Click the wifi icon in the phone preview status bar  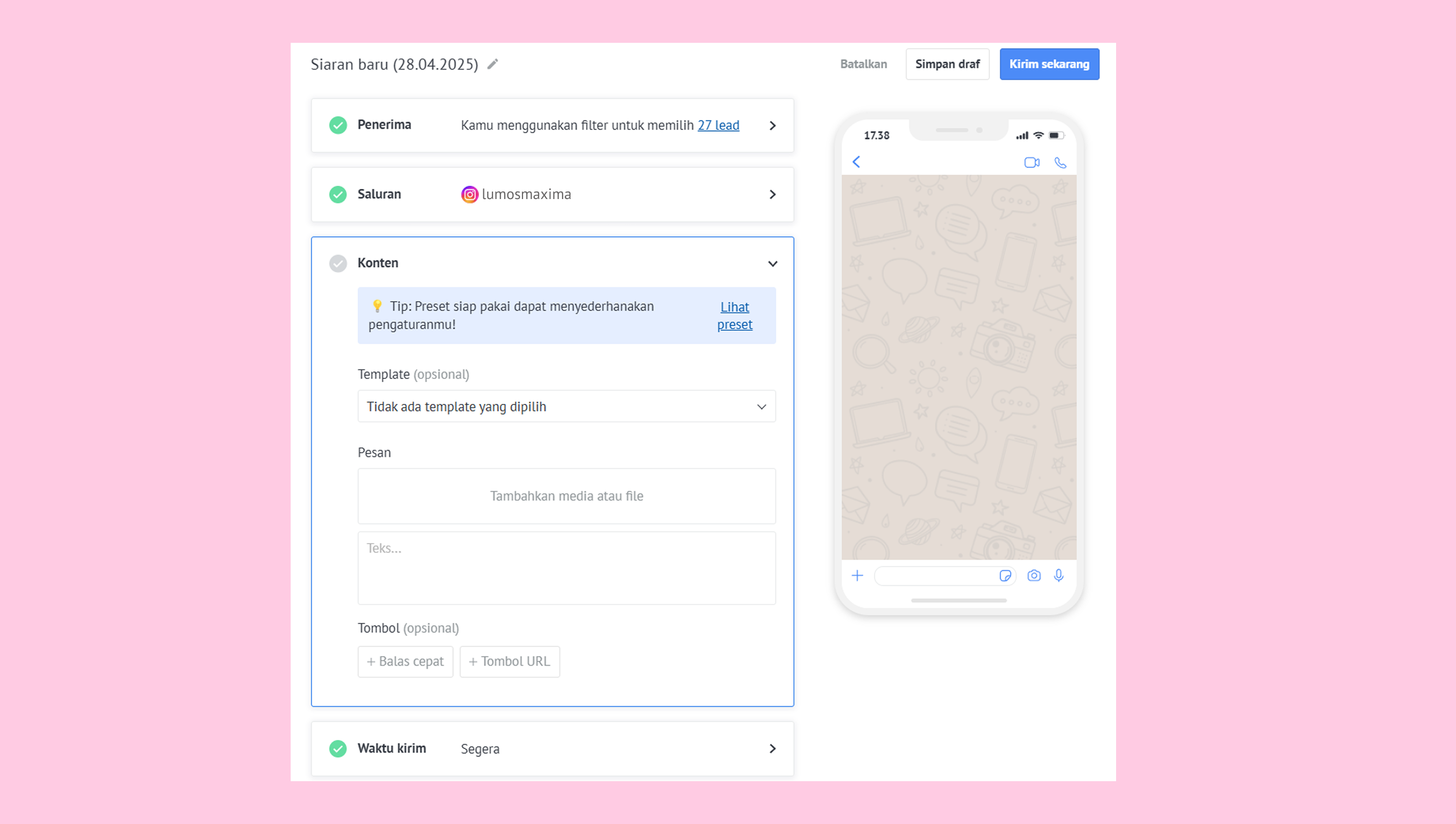click(x=1038, y=135)
